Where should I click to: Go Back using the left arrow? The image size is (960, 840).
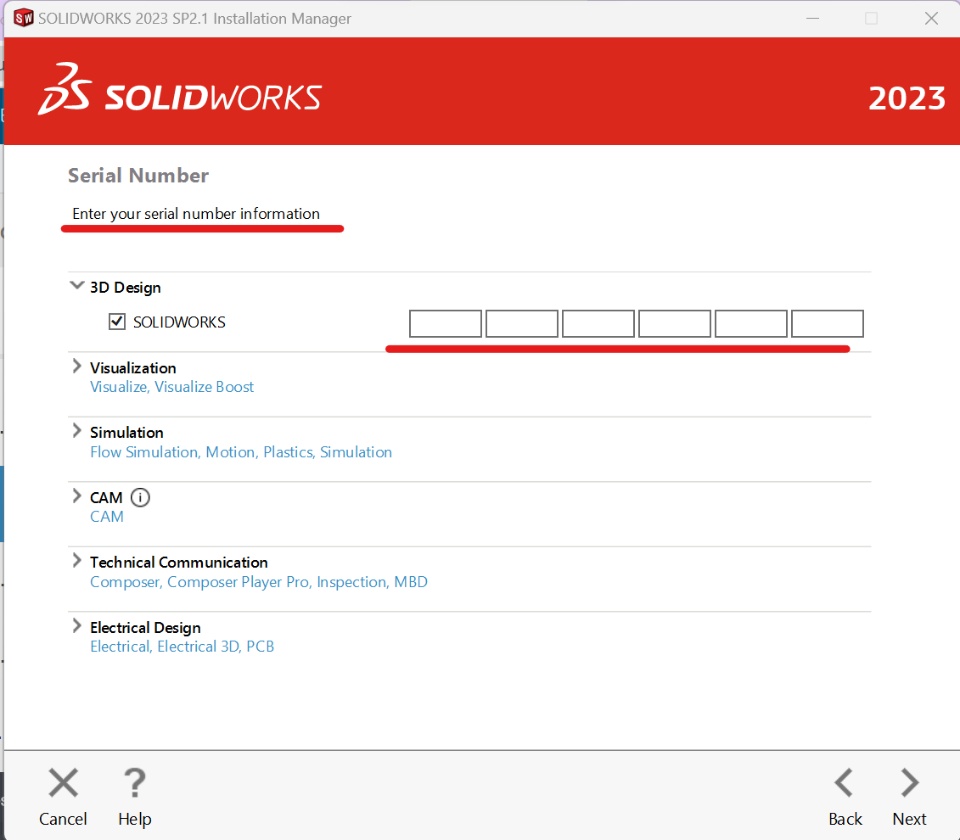click(x=844, y=782)
